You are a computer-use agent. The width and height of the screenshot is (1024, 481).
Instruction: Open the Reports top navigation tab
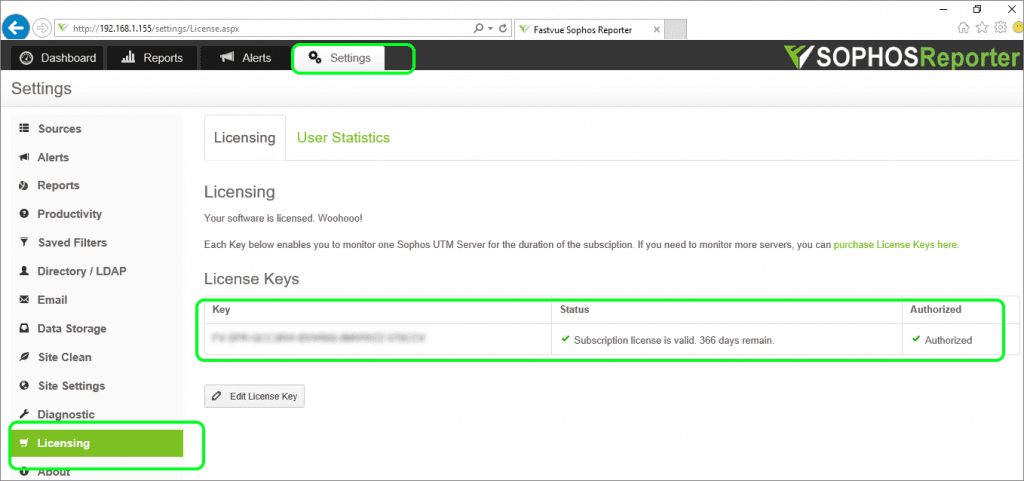(153, 57)
